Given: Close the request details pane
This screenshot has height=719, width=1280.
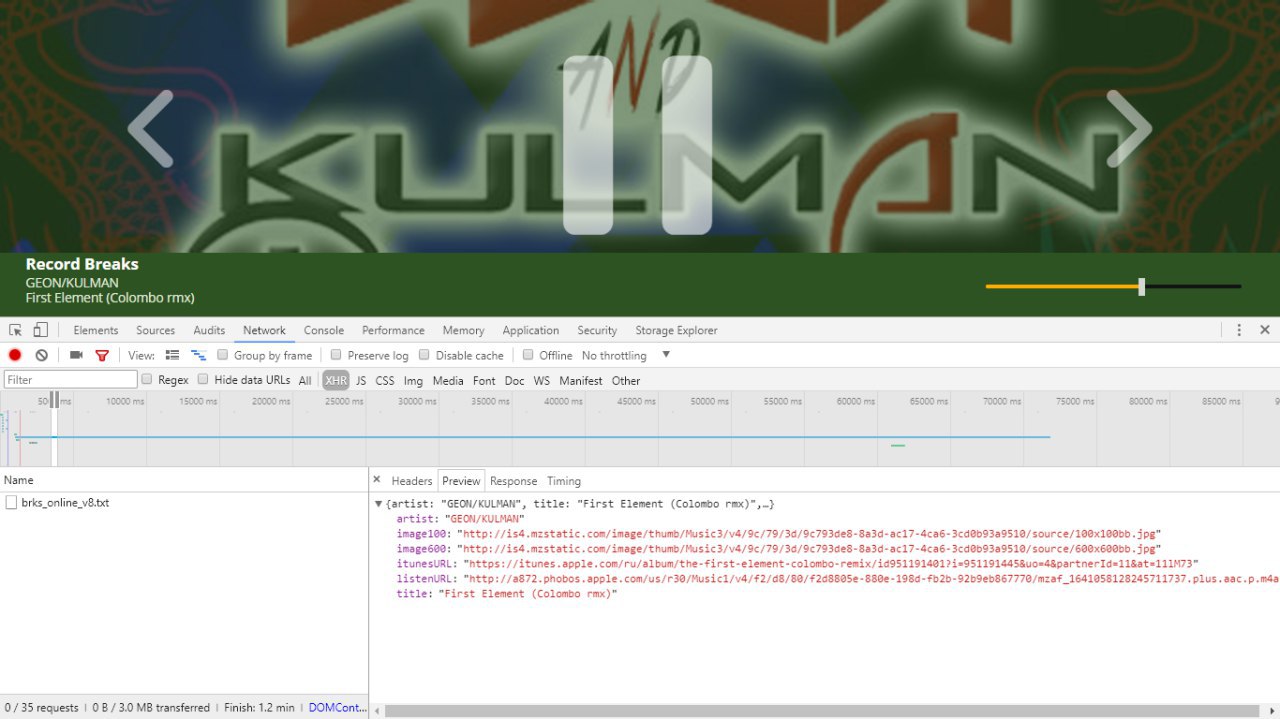Looking at the screenshot, I should coord(377,480).
